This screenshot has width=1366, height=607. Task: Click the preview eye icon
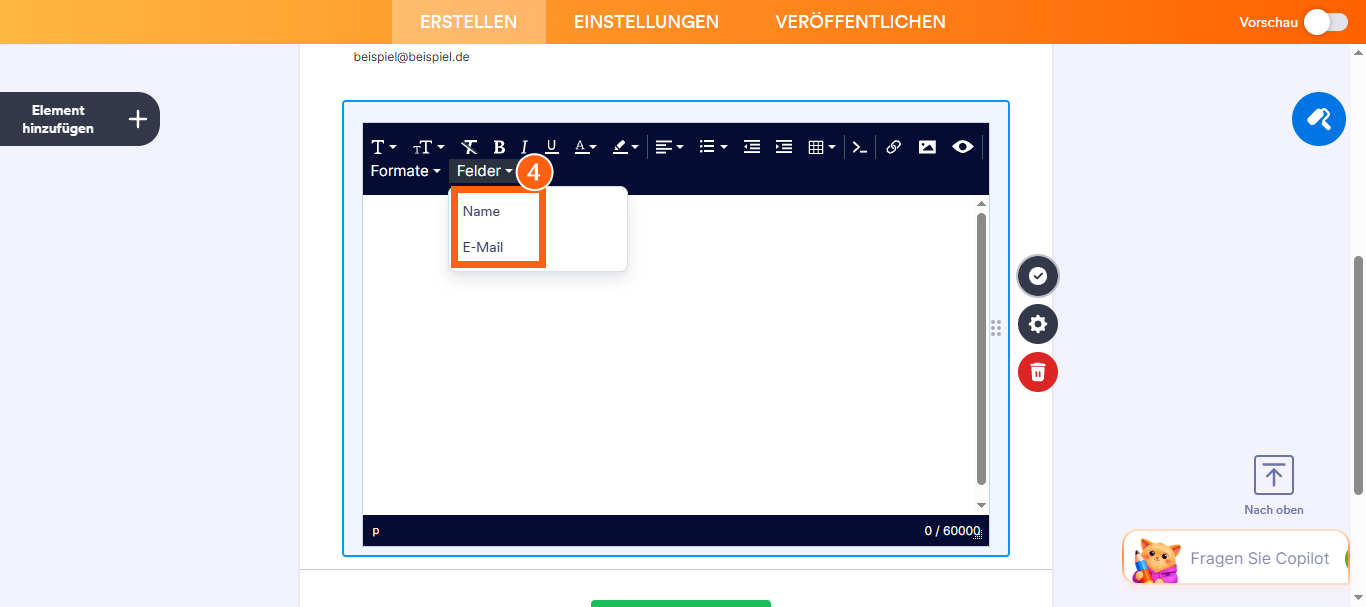pos(962,147)
